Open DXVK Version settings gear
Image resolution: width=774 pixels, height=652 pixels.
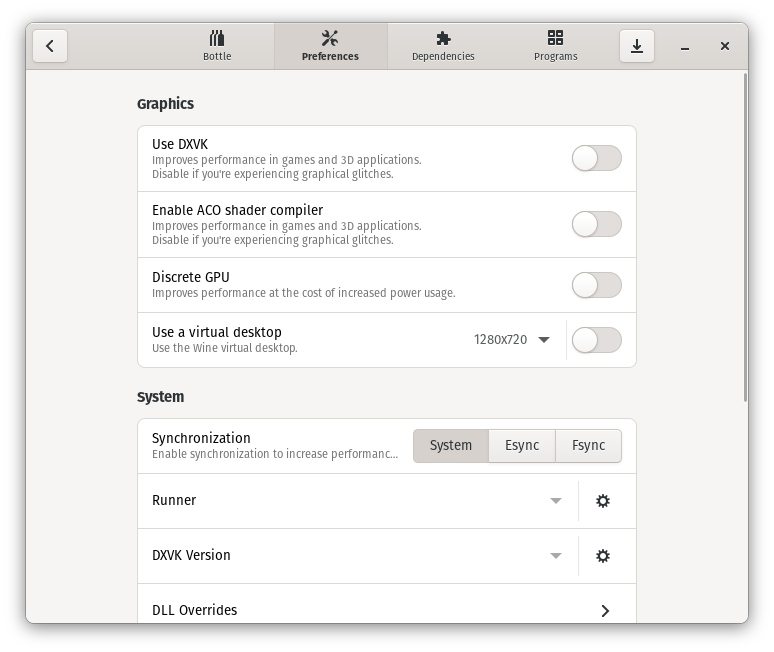pyautogui.click(x=603, y=556)
